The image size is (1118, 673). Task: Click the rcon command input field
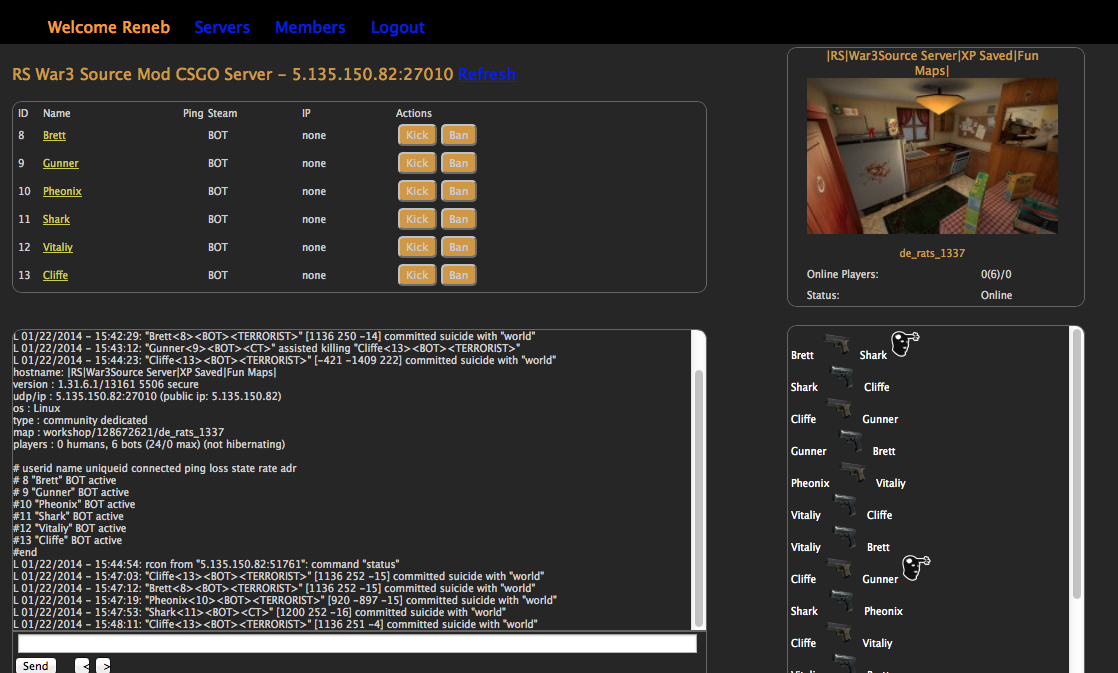pyautogui.click(x=357, y=644)
